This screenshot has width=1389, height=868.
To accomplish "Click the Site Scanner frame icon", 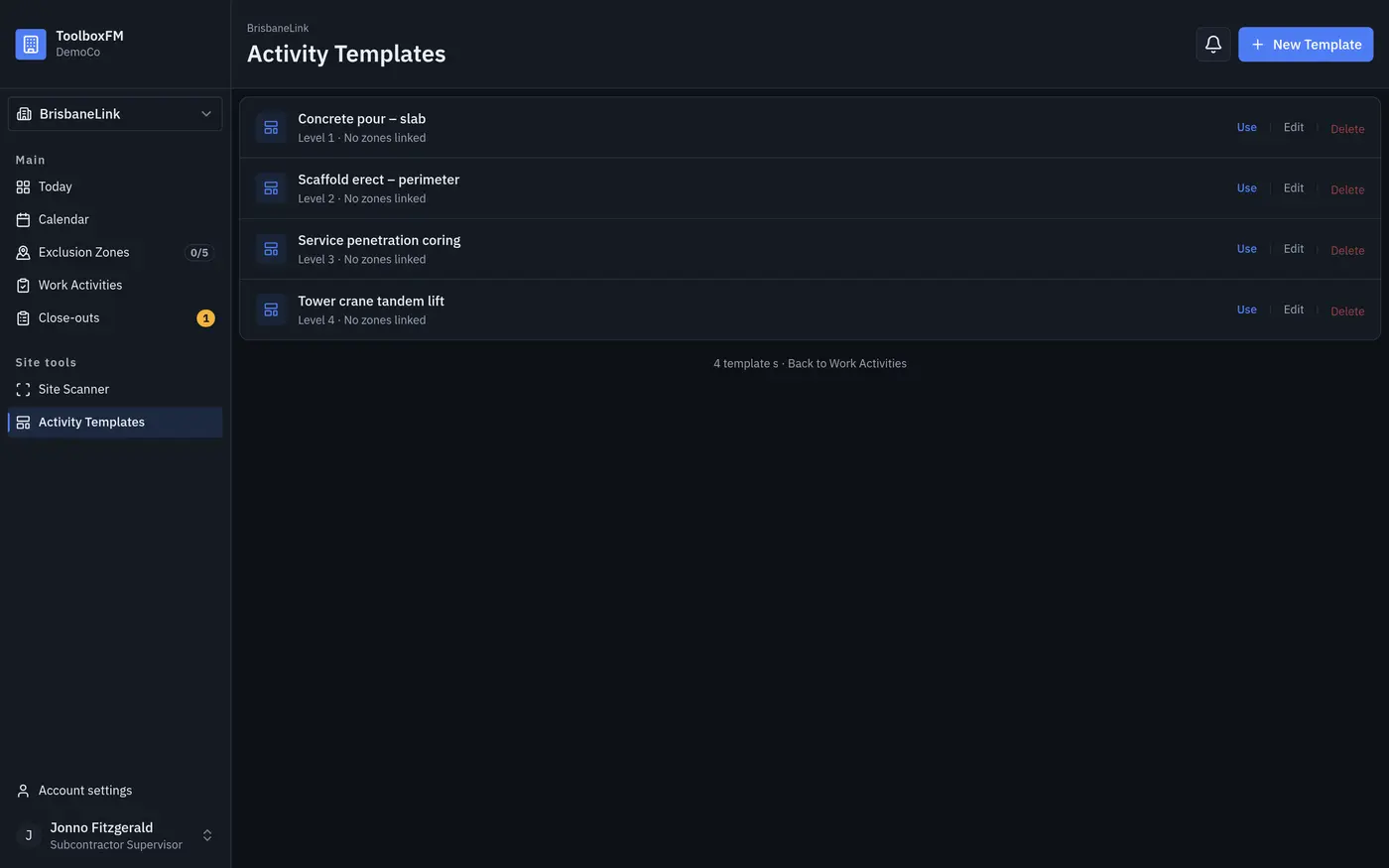I will (x=23, y=389).
